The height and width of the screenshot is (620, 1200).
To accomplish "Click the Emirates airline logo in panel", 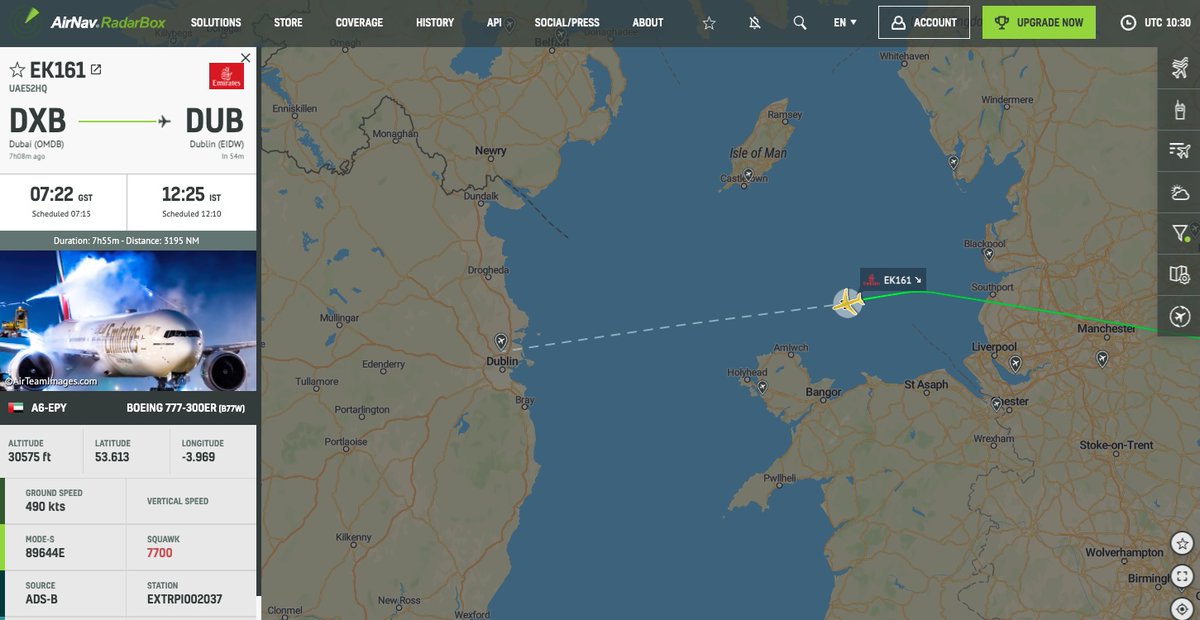I will (226, 76).
